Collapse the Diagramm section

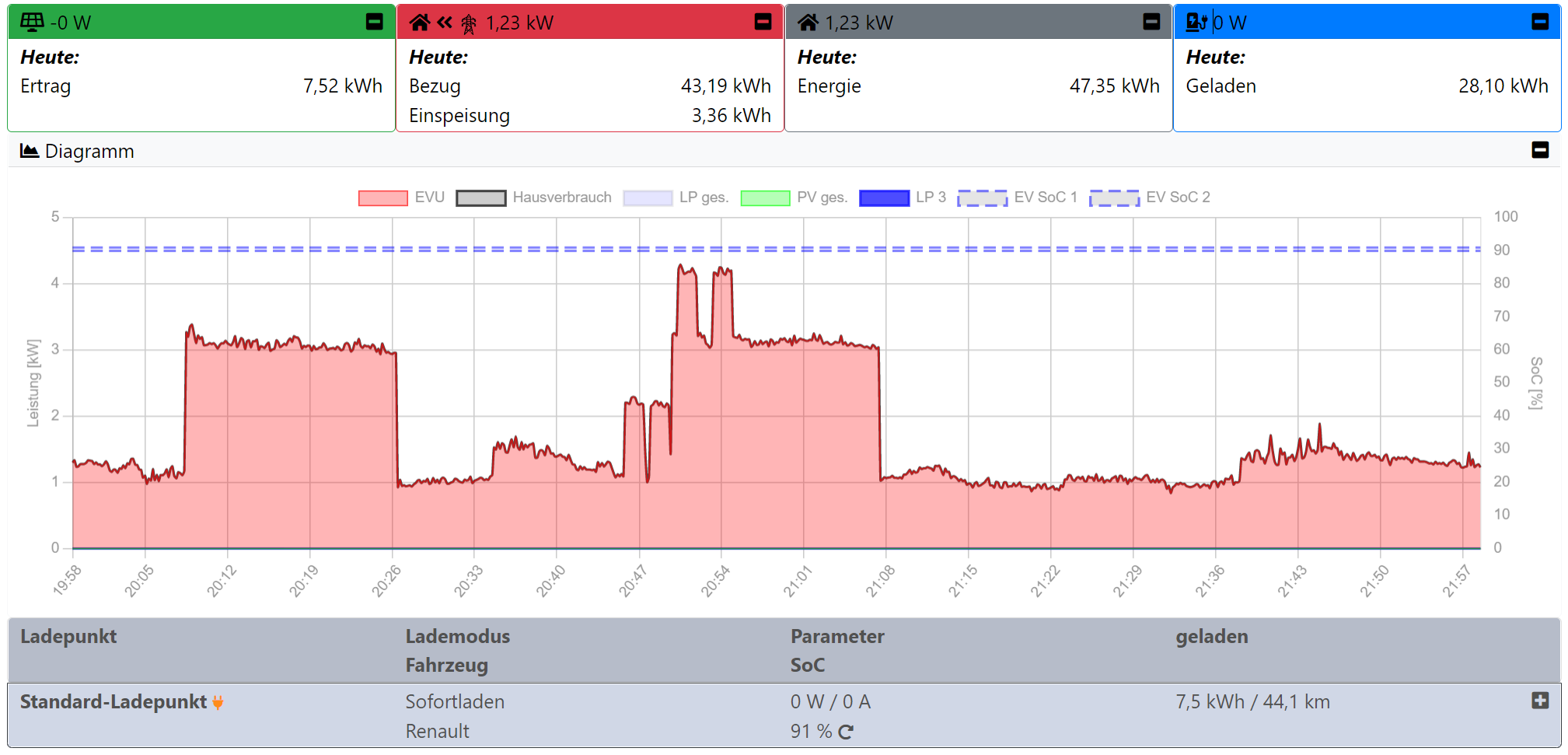click(1540, 150)
